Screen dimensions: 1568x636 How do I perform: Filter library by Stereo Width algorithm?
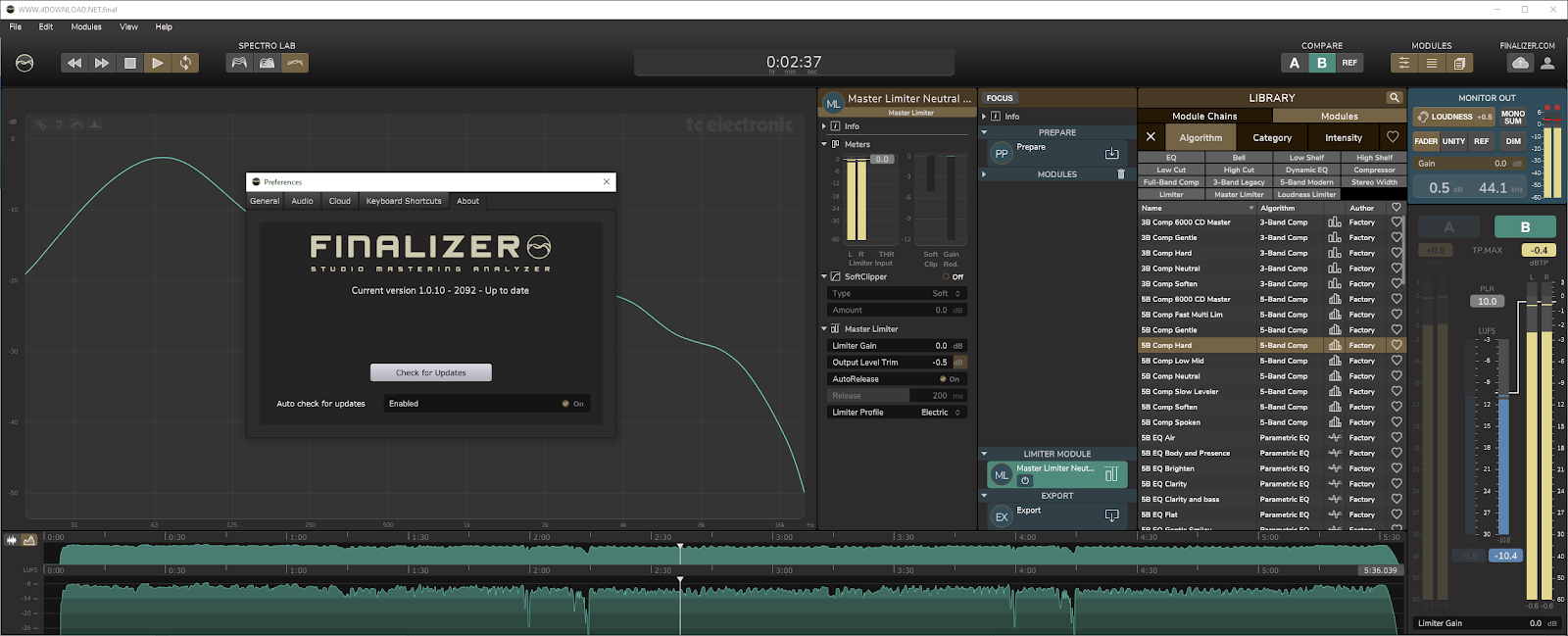point(1374,182)
